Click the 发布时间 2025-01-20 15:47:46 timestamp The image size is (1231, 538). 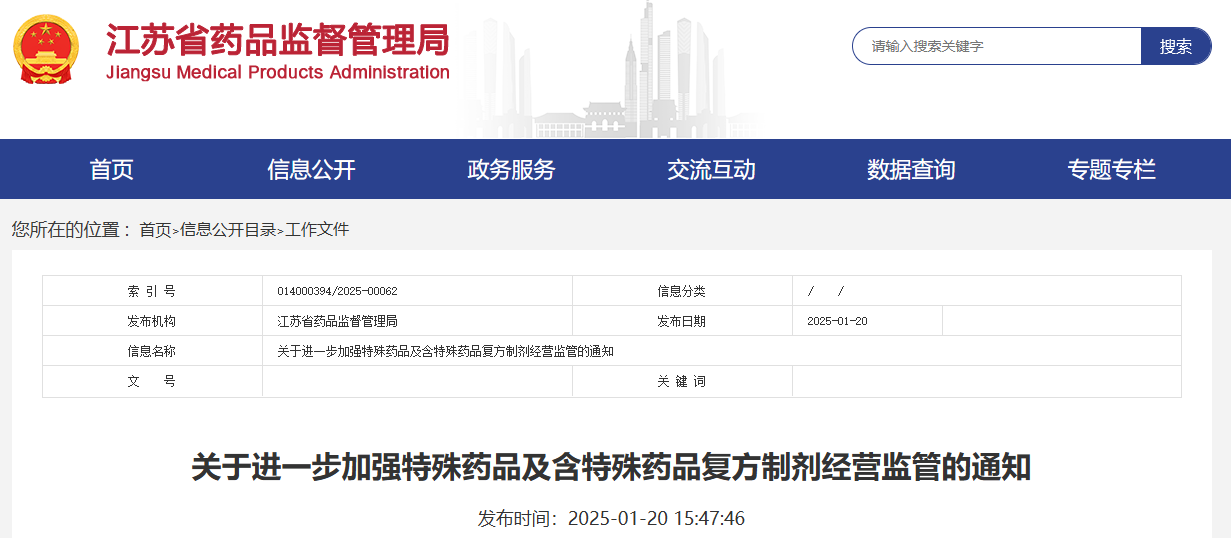coord(611,518)
